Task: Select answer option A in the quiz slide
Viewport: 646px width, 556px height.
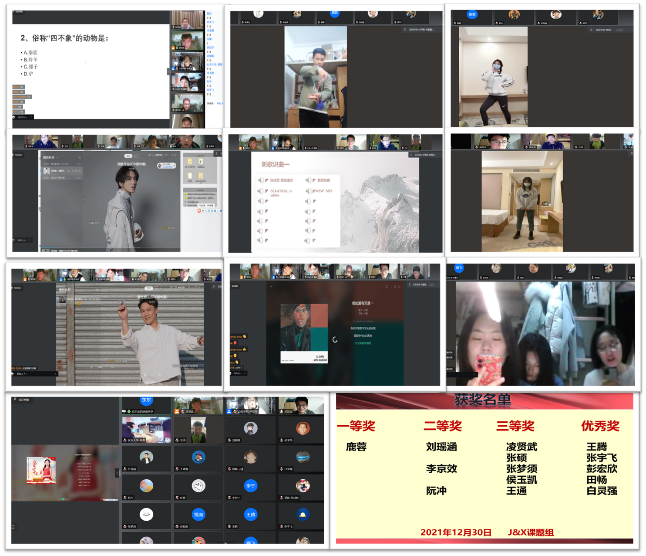Action: pos(28,52)
